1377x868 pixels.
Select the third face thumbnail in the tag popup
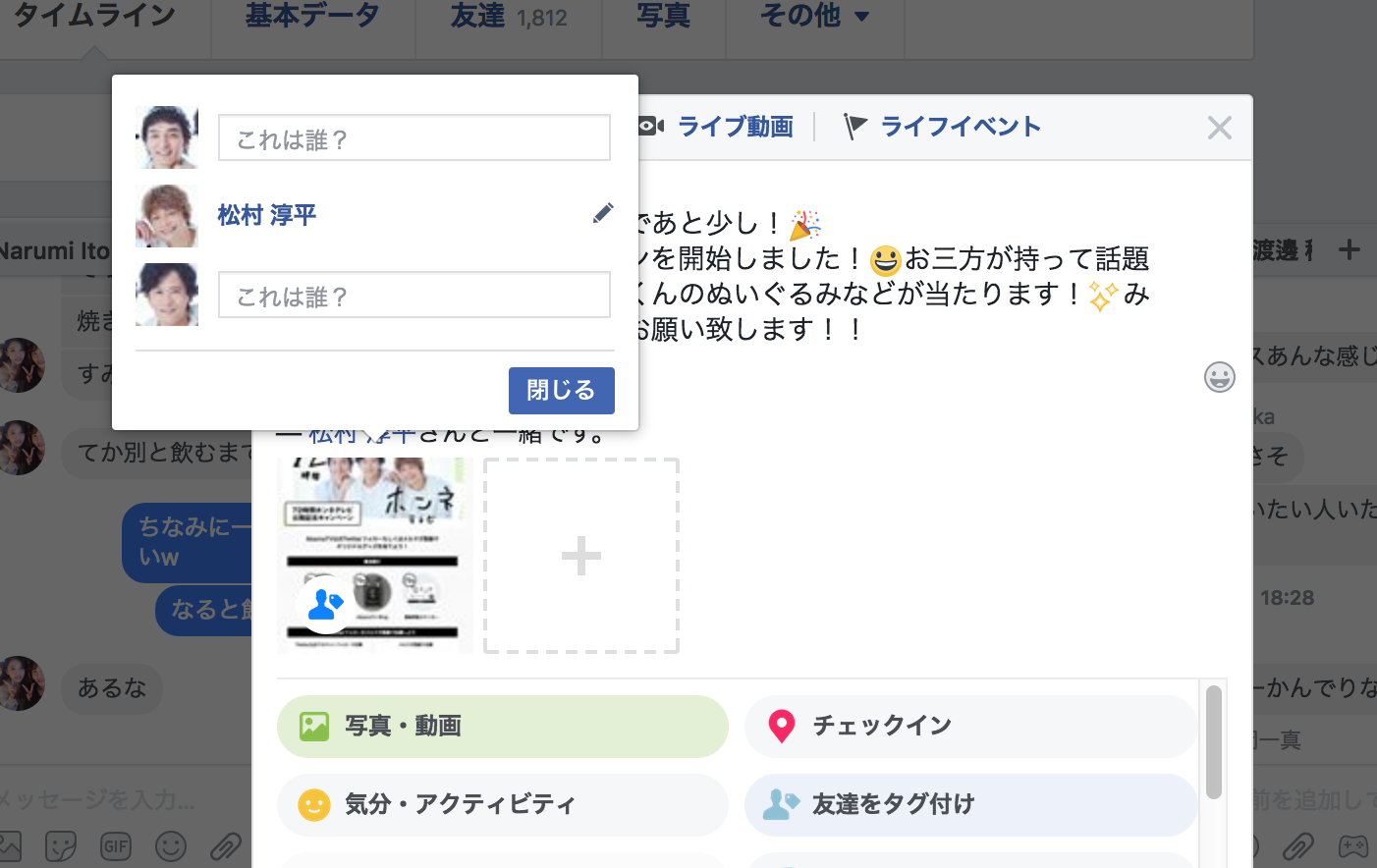point(167,295)
